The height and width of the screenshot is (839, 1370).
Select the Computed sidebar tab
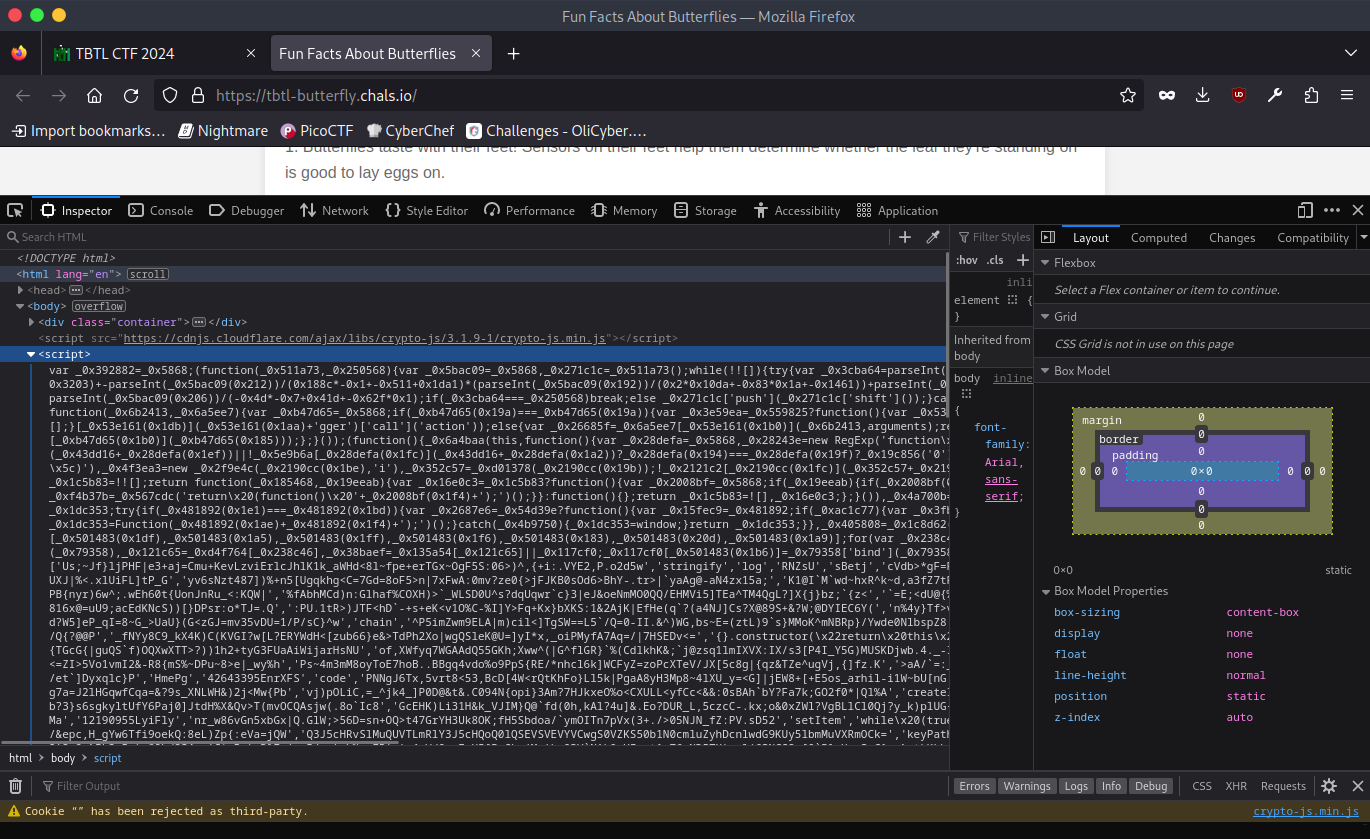(x=1158, y=237)
